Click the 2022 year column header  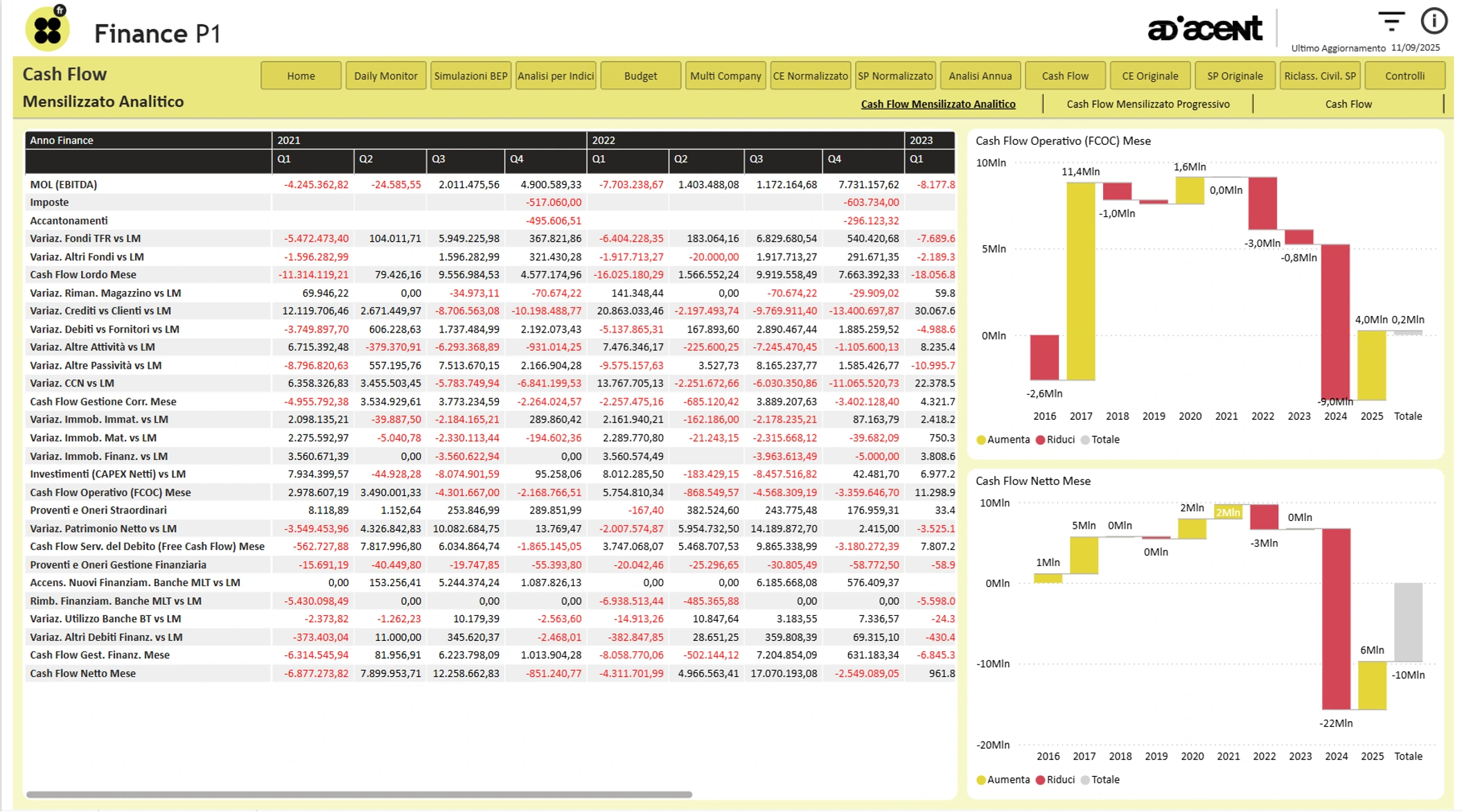[x=603, y=140]
